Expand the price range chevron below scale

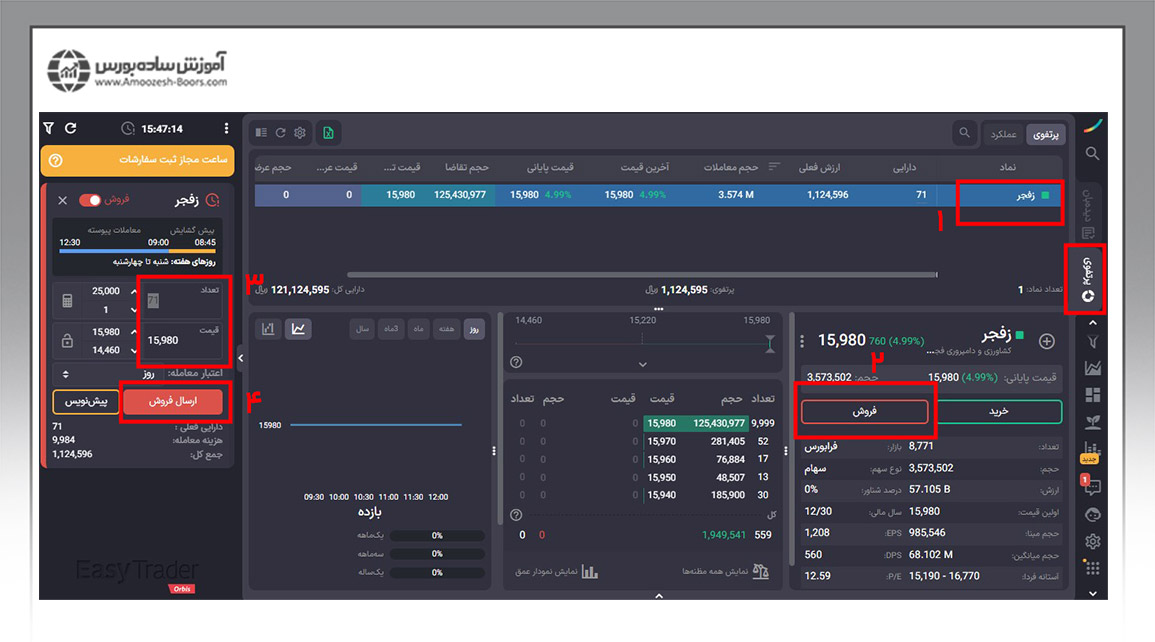[x=642, y=364]
